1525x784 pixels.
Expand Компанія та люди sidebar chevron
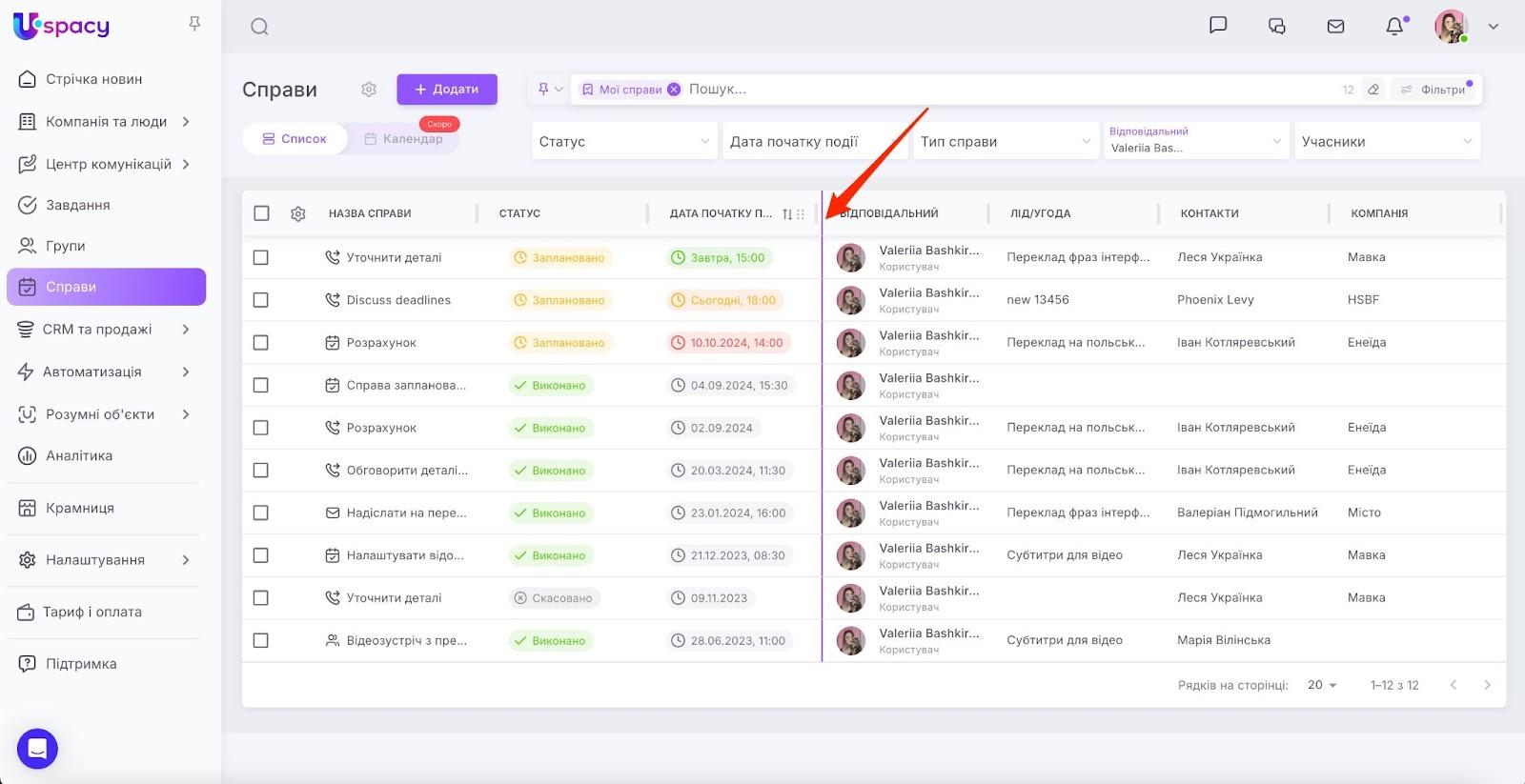tap(186, 121)
